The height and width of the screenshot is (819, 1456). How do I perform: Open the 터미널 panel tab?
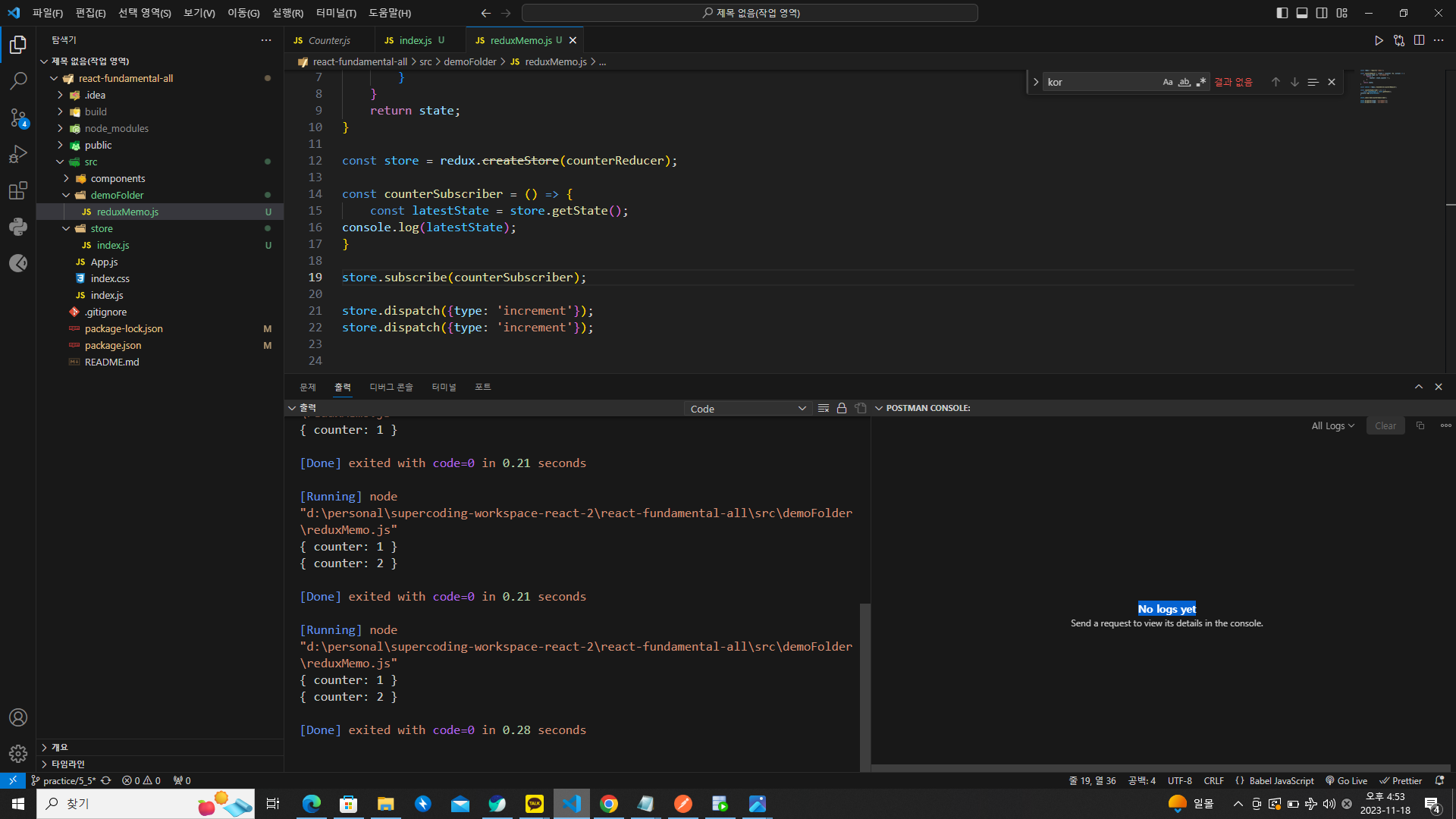click(444, 388)
